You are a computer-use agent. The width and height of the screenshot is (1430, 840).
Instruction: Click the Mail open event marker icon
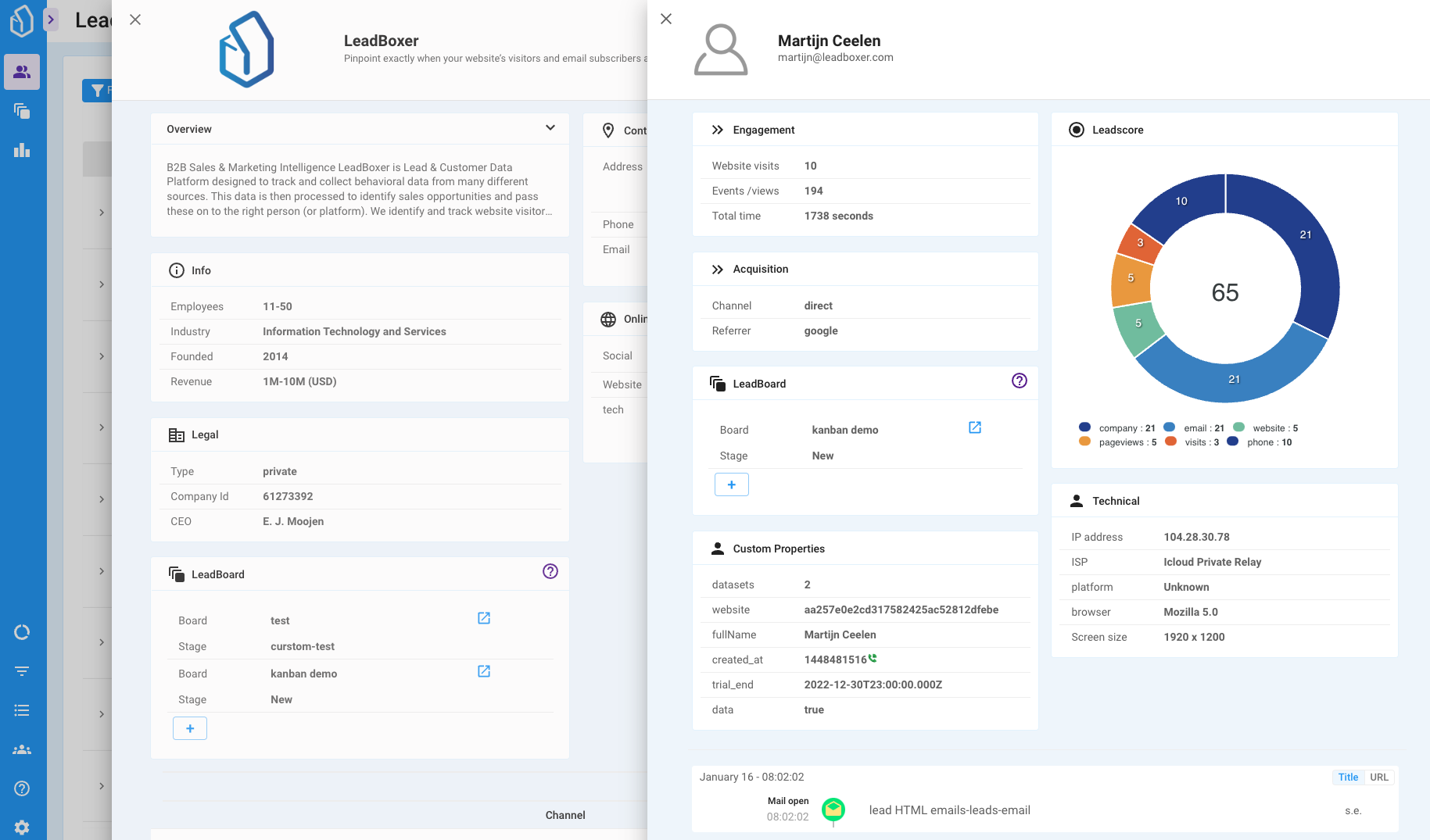coord(833,810)
